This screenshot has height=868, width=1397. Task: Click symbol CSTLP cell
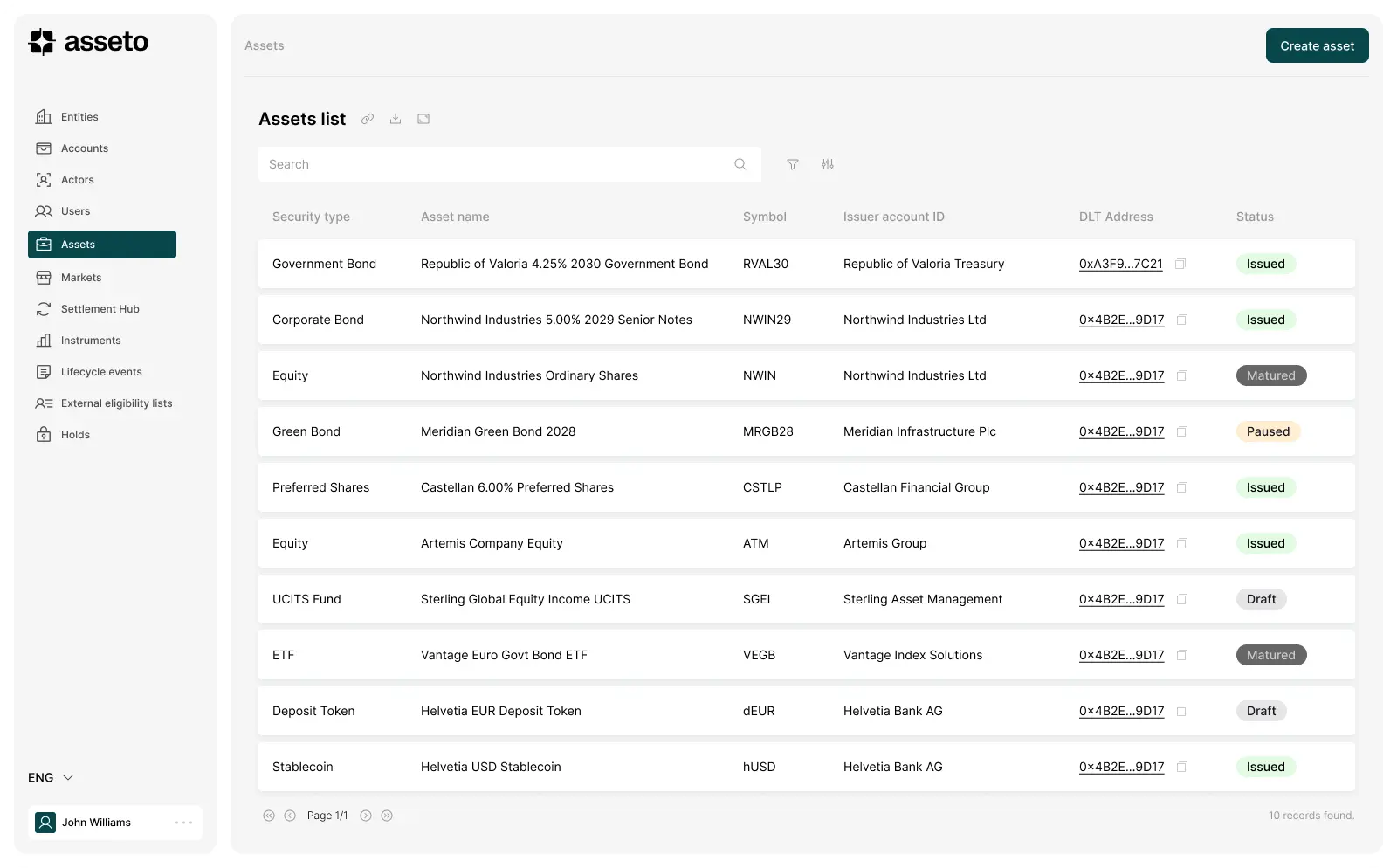[x=762, y=487]
